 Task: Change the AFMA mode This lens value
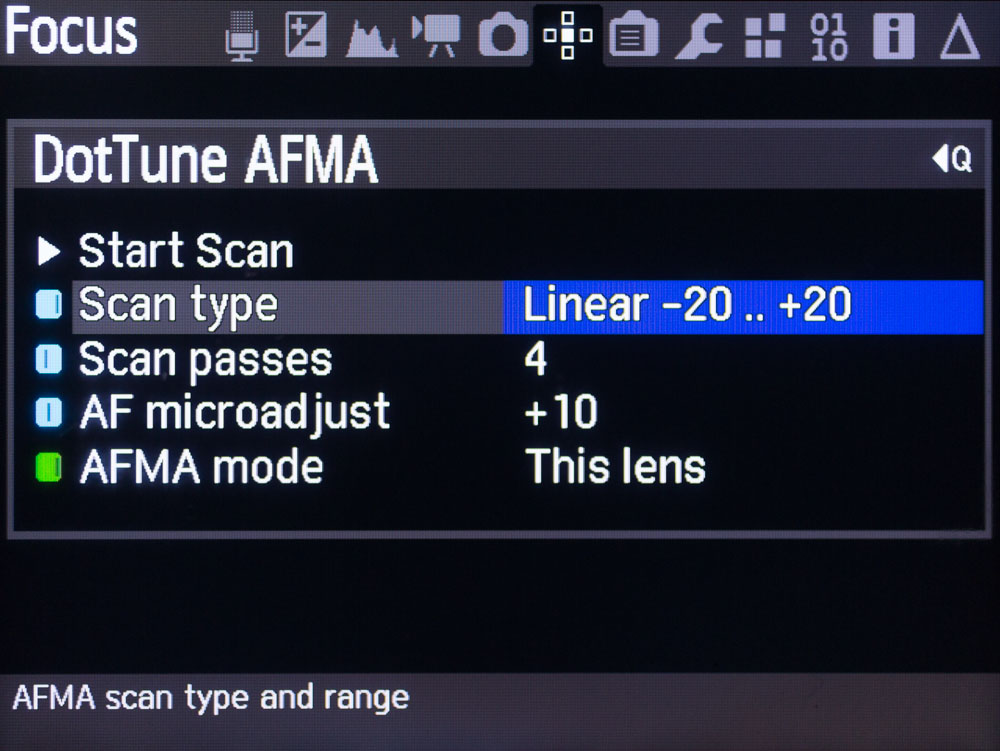tap(615, 467)
